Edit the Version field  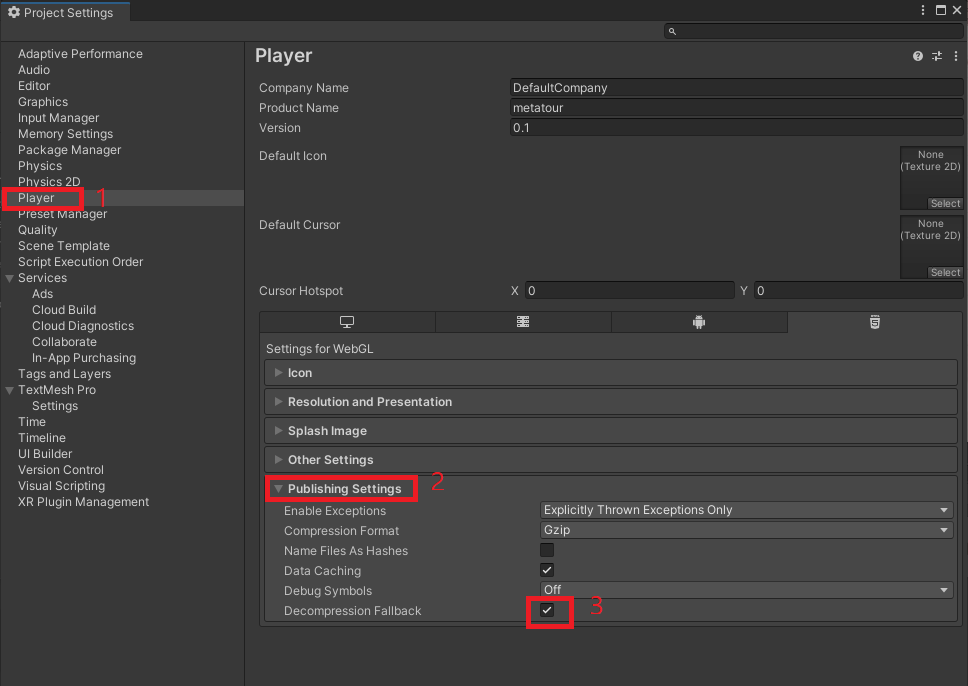coord(736,128)
